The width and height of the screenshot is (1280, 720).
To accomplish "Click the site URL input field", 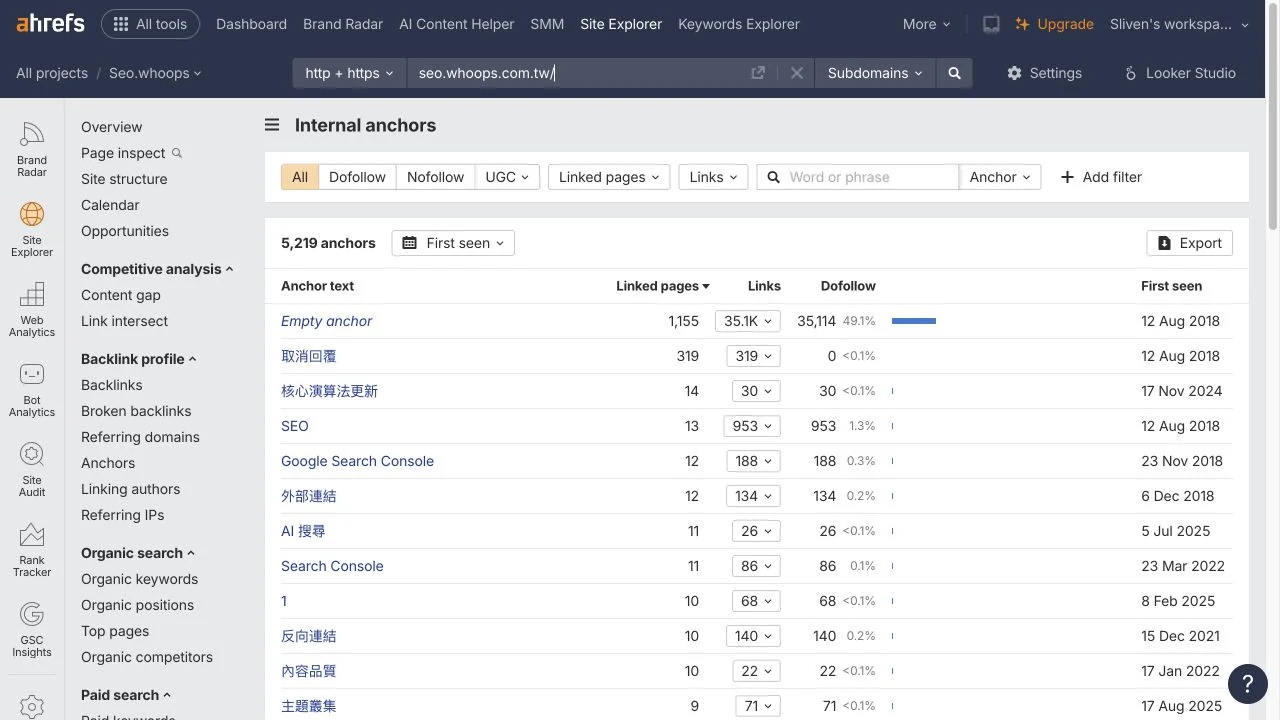I will [580, 73].
